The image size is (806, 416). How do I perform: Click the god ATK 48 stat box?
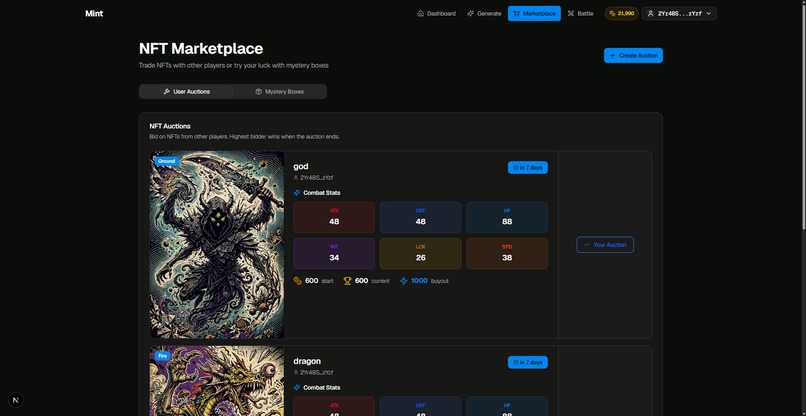click(334, 217)
